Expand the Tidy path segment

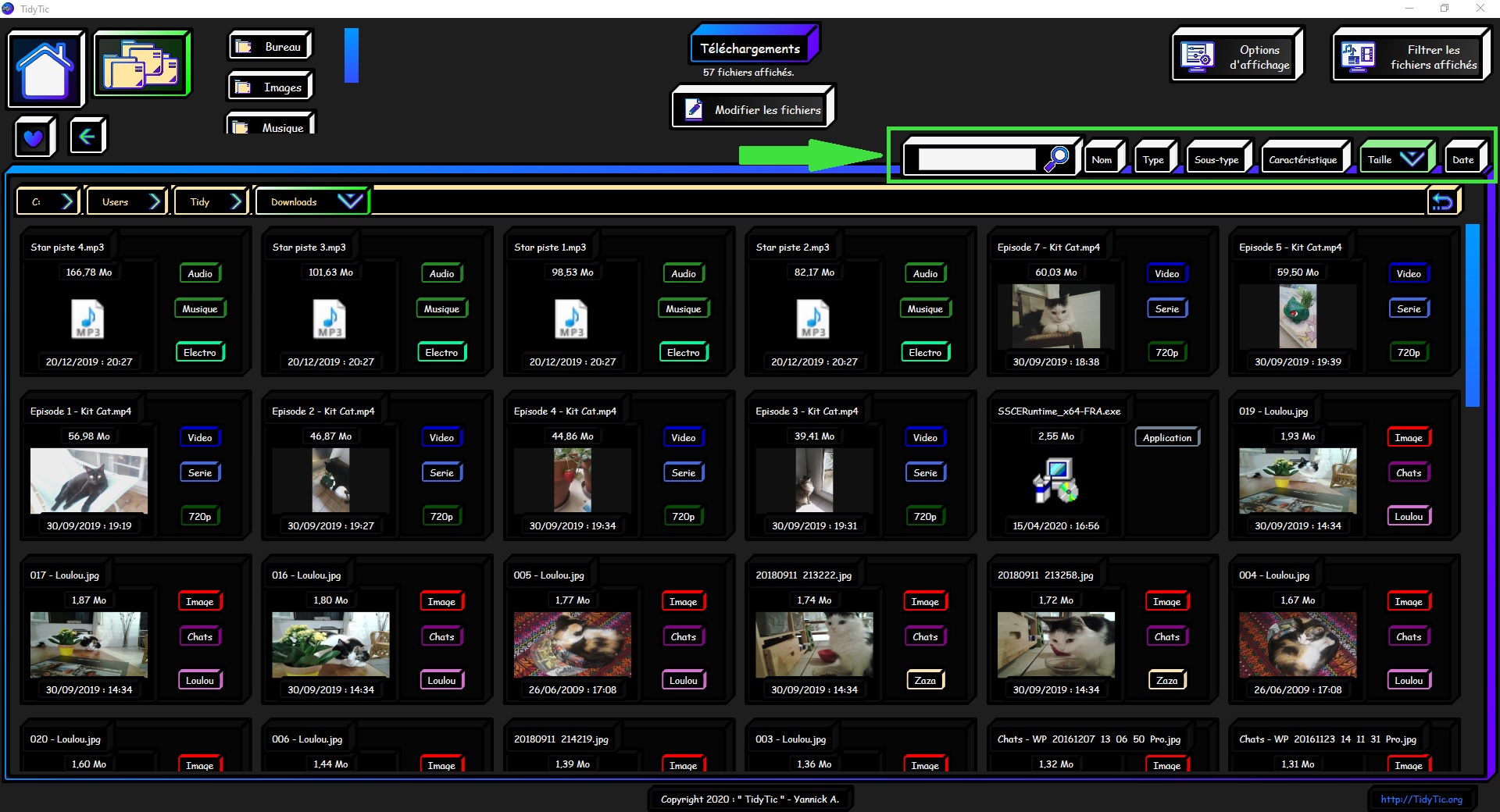(x=210, y=201)
